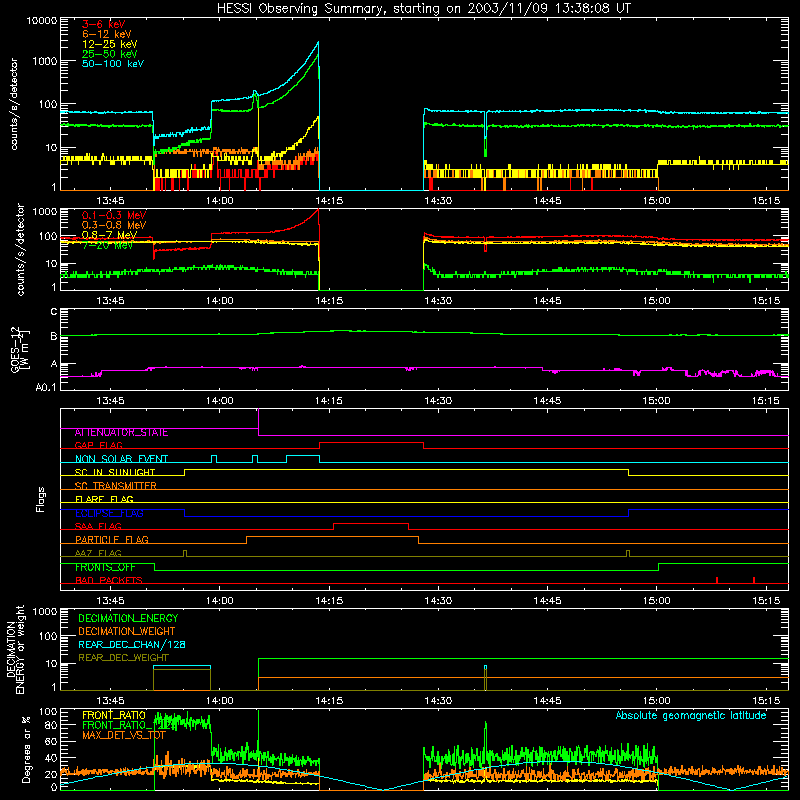Pick the REAR_DEC_CHAN/128 legend label

131,644
